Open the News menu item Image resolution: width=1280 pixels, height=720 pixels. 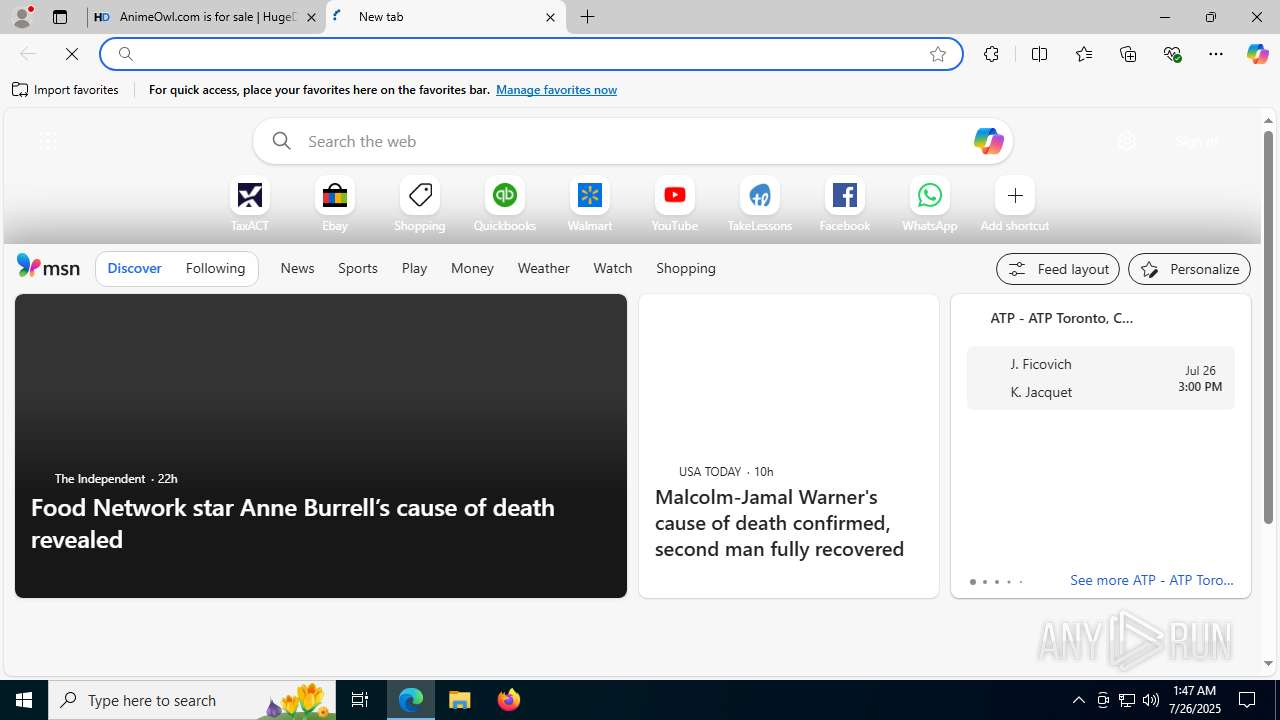click(297, 268)
